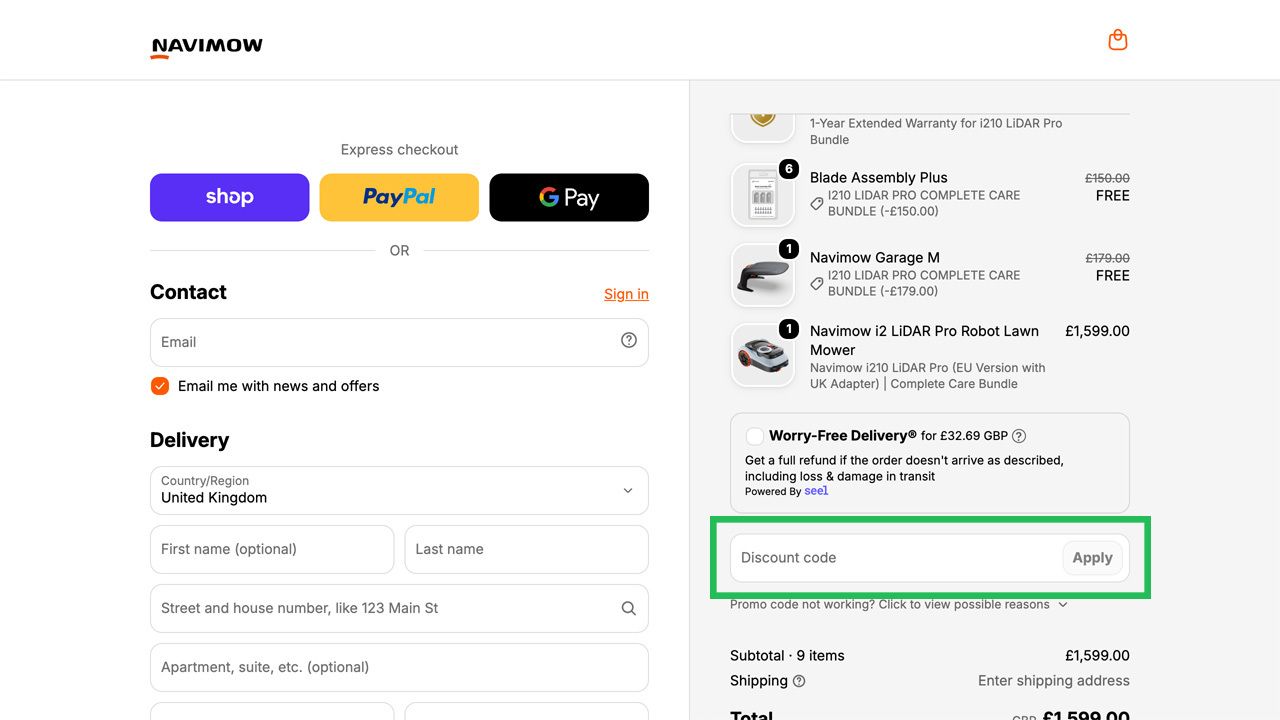The height and width of the screenshot is (720, 1280).
Task: Click the Navimow logo
Action: click(x=207, y=47)
